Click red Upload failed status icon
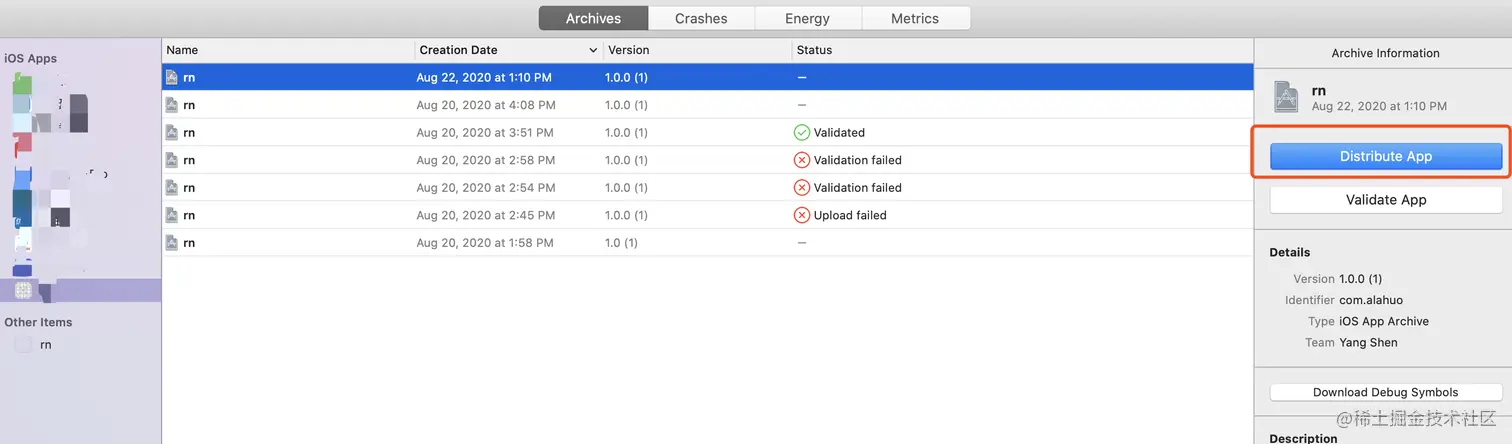The image size is (1512, 444). [801, 215]
